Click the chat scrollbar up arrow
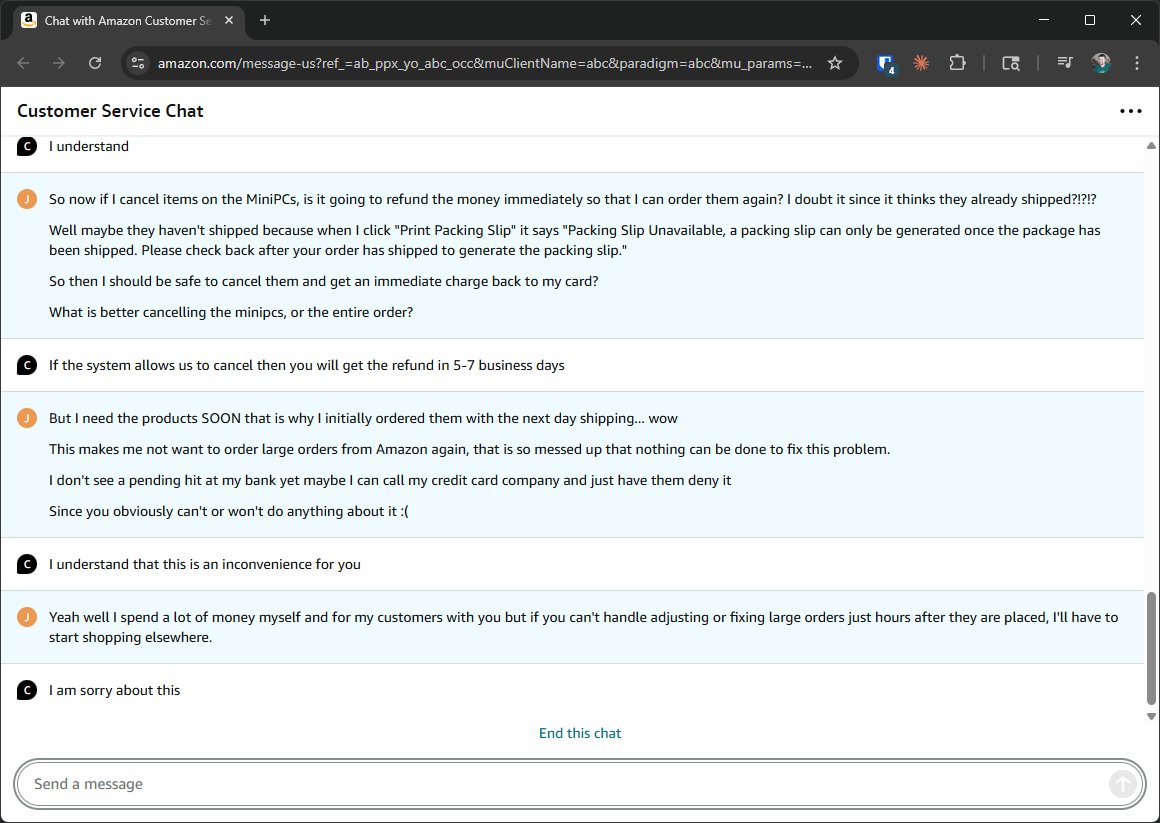1160x823 pixels. (1151, 146)
